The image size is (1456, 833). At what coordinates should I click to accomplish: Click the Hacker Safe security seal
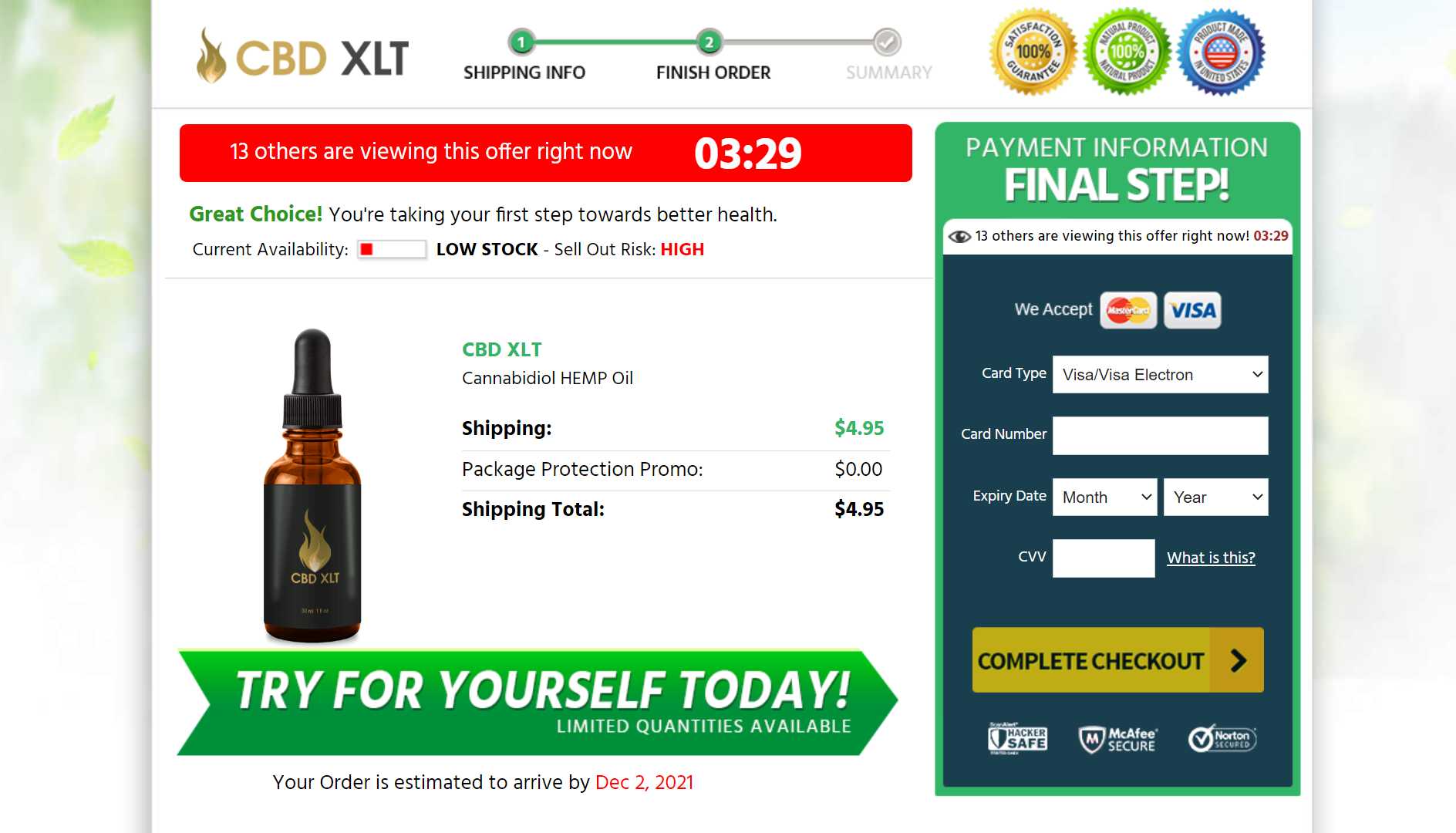(1018, 738)
